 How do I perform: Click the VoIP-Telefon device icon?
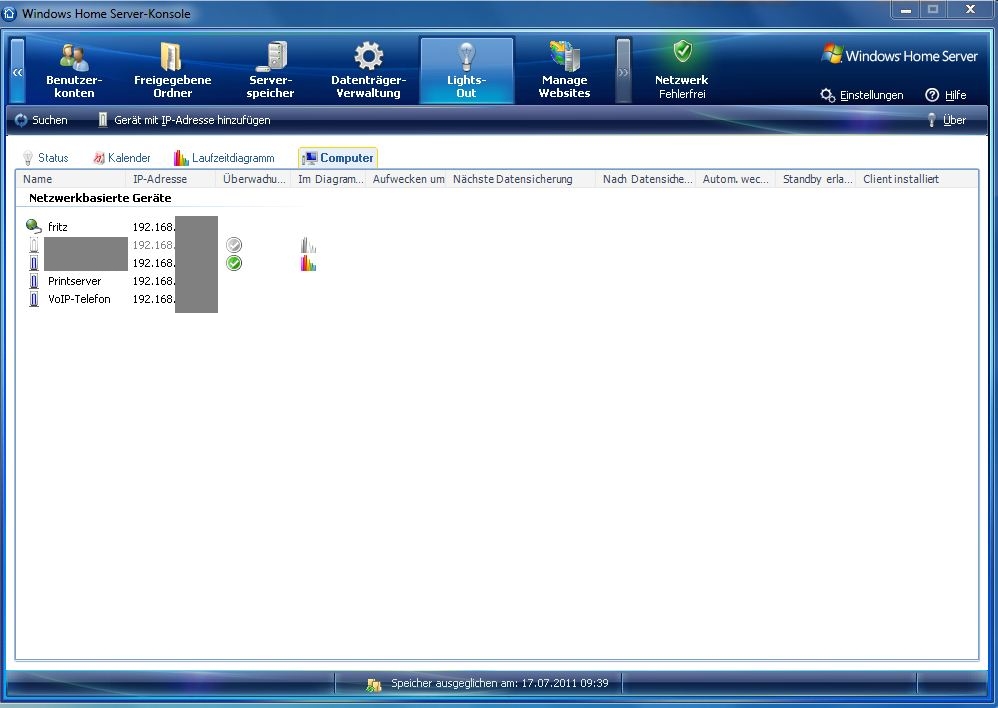tap(34, 299)
